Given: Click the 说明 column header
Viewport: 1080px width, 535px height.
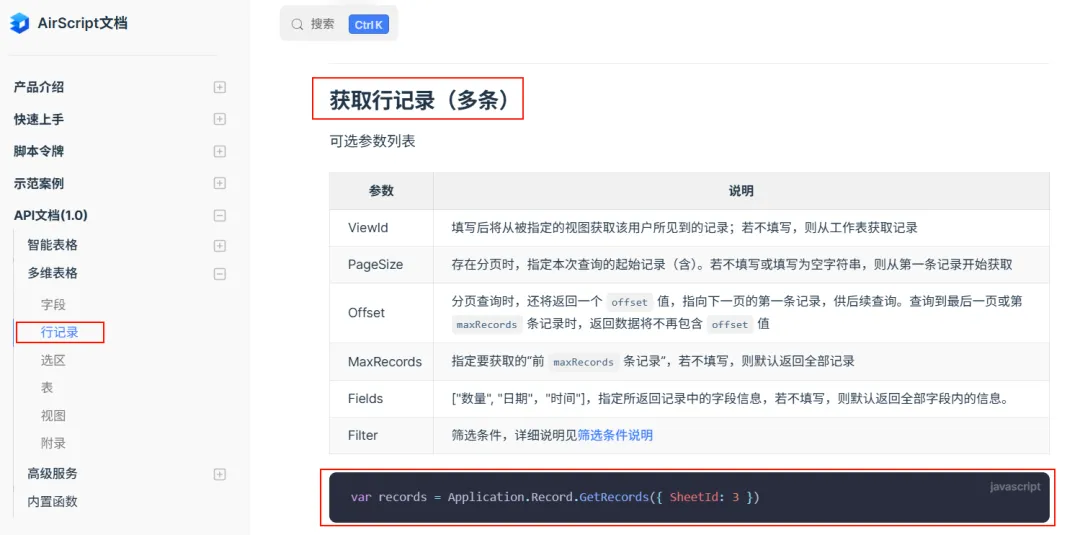Looking at the screenshot, I should [x=741, y=191].
